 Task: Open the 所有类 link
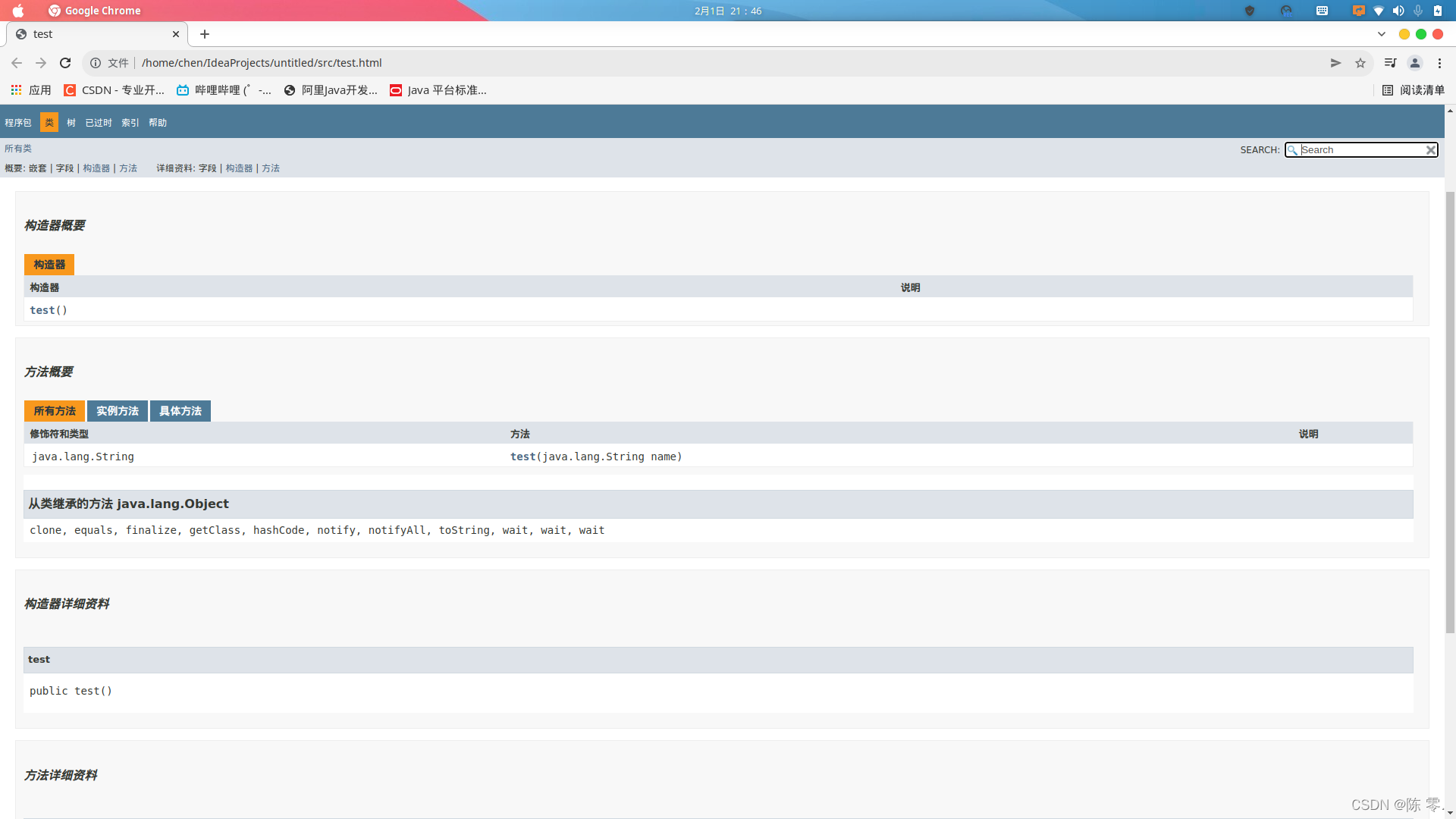[18, 149]
